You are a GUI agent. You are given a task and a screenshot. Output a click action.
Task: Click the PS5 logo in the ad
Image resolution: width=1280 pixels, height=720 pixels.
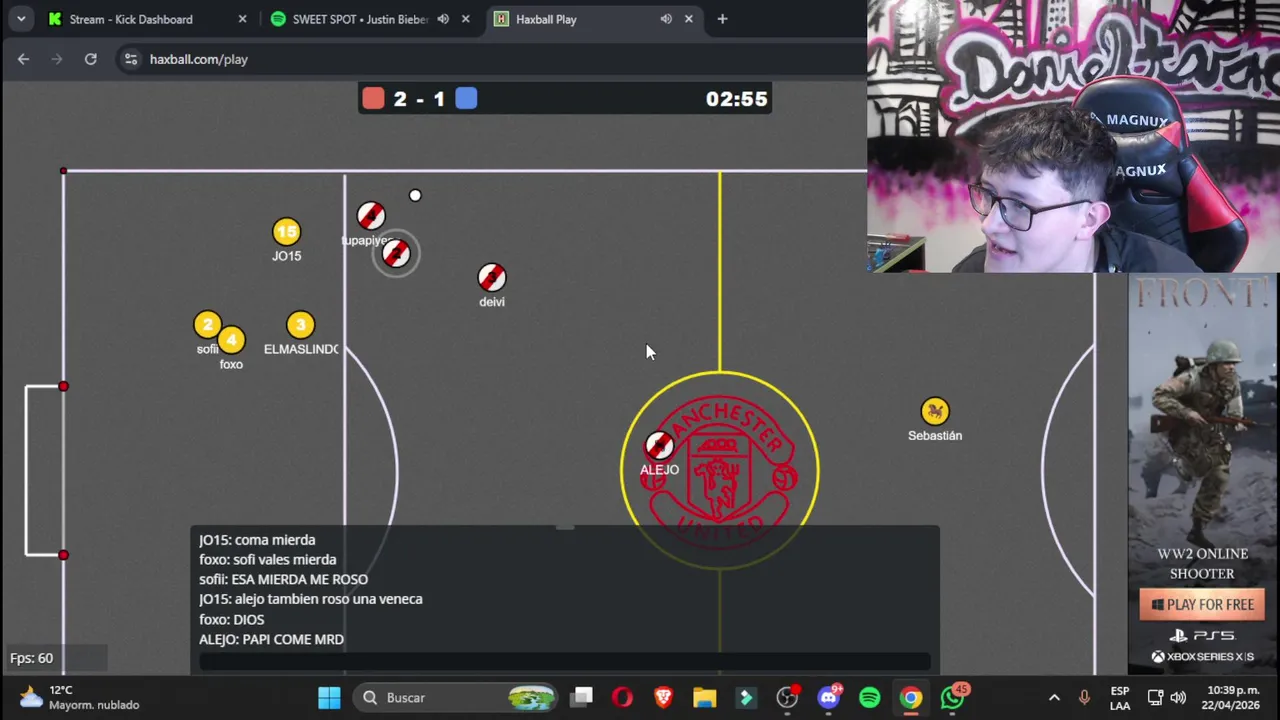point(1202,635)
